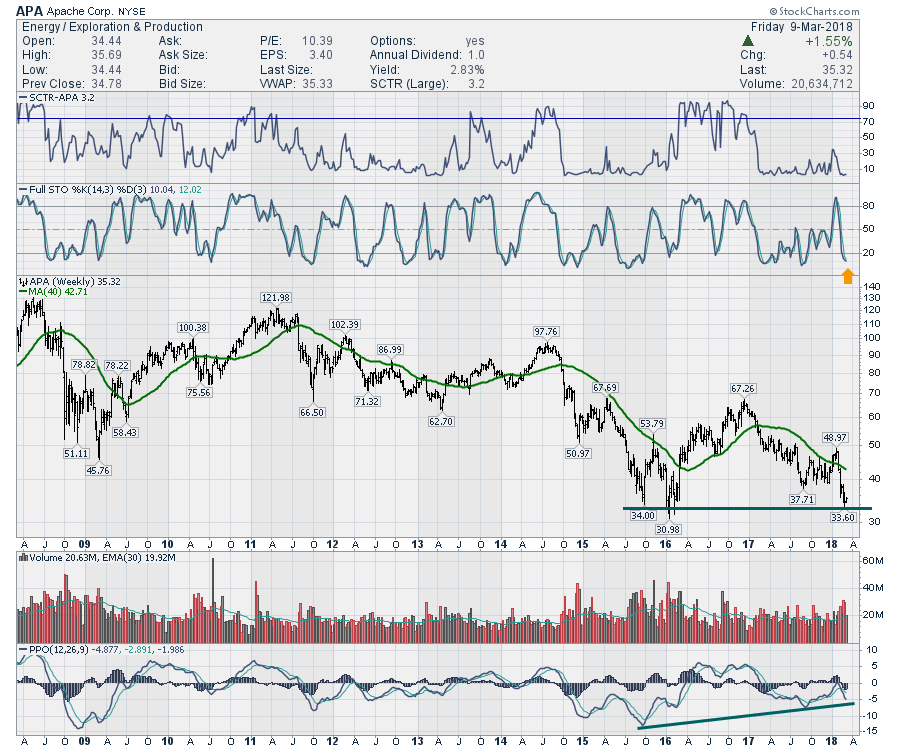Click the 60M volume axis label
The height and width of the screenshot is (750, 900).
click(x=872, y=561)
